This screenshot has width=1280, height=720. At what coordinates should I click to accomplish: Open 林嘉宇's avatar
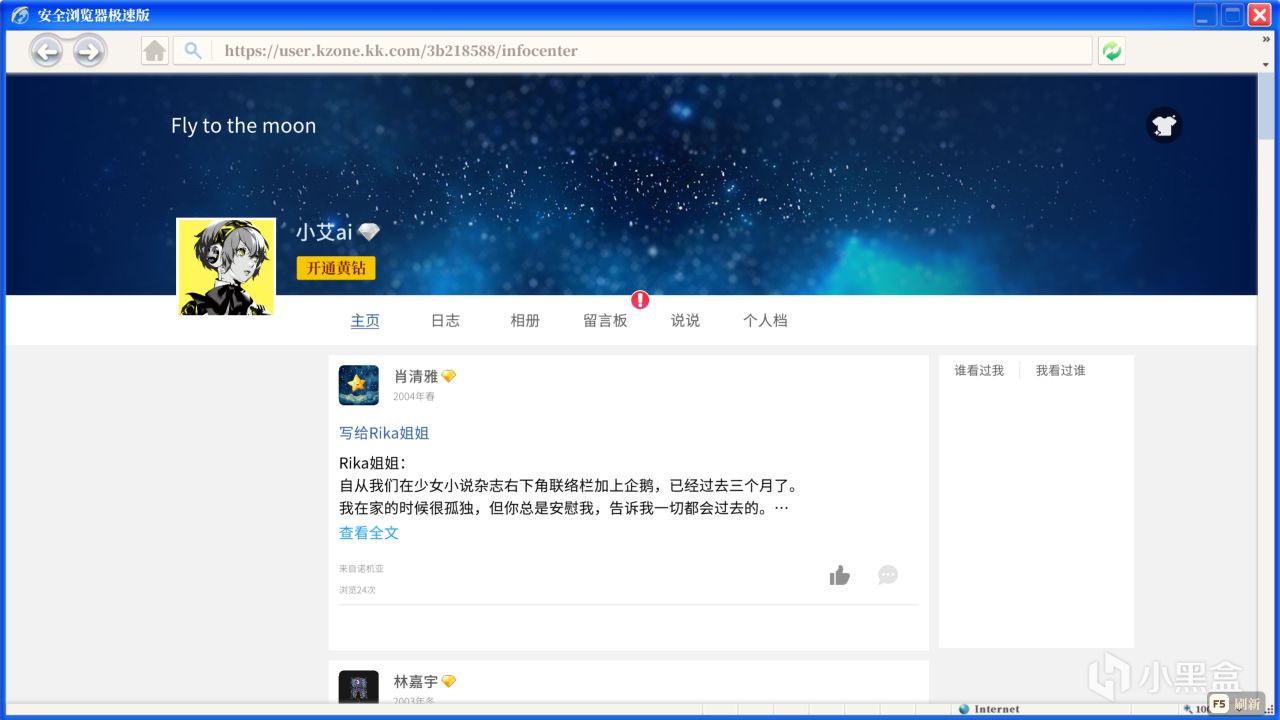(x=359, y=686)
